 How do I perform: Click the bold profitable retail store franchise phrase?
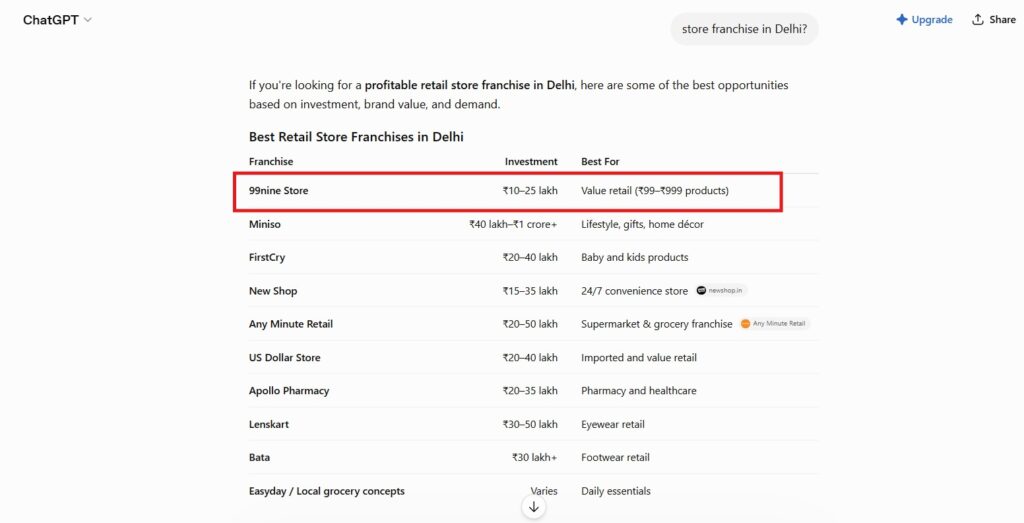[x=470, y=85]
